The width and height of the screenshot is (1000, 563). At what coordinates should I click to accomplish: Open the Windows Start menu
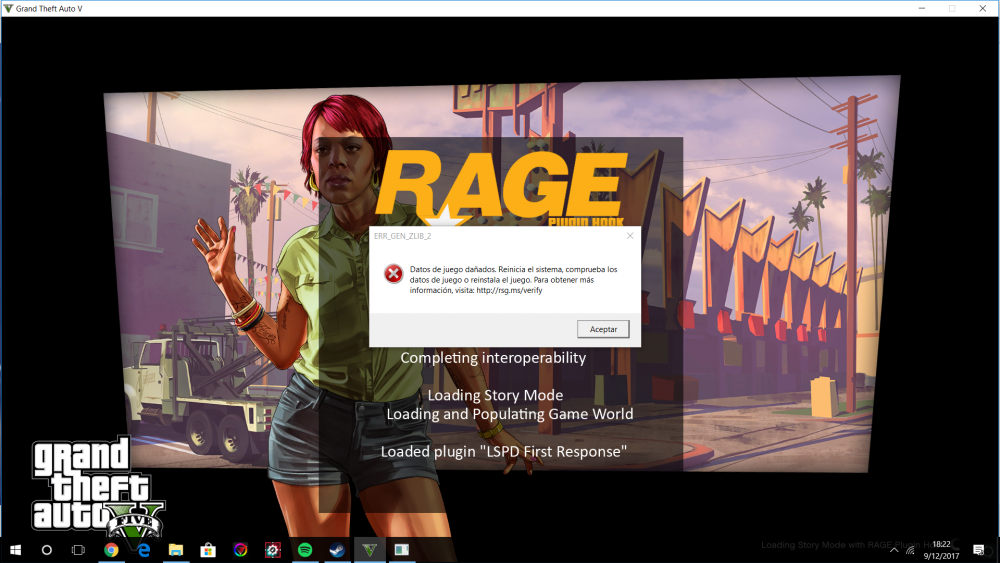15,550
